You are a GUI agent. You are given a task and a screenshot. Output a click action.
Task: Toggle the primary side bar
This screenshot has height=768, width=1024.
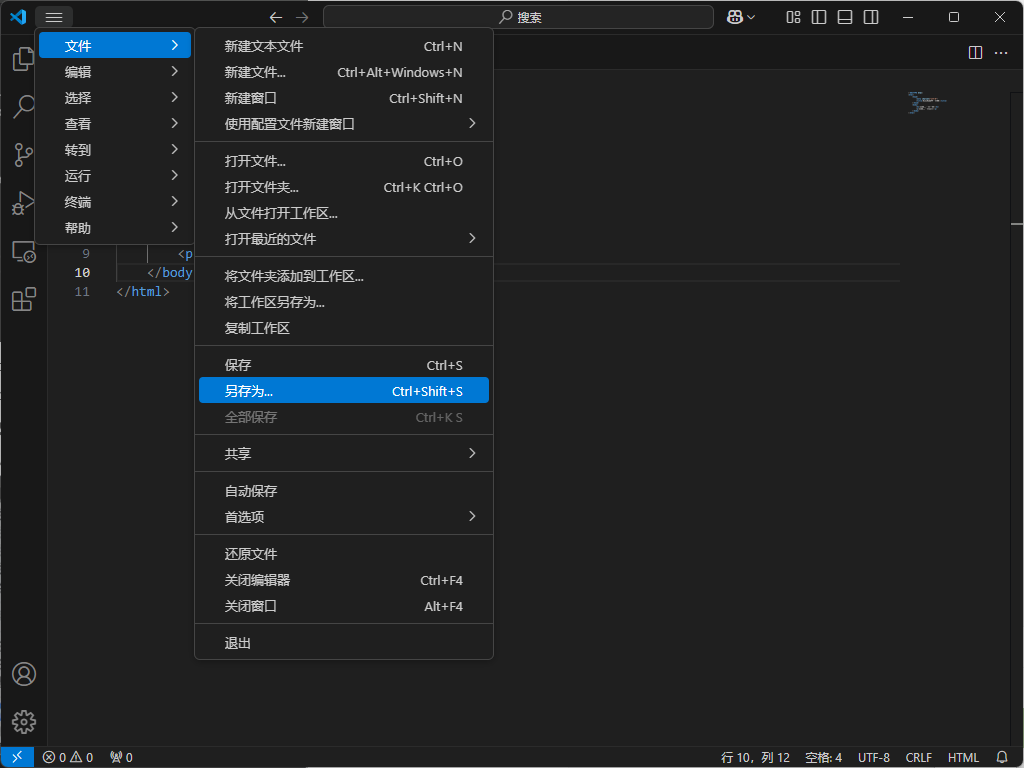click(819, 18)
